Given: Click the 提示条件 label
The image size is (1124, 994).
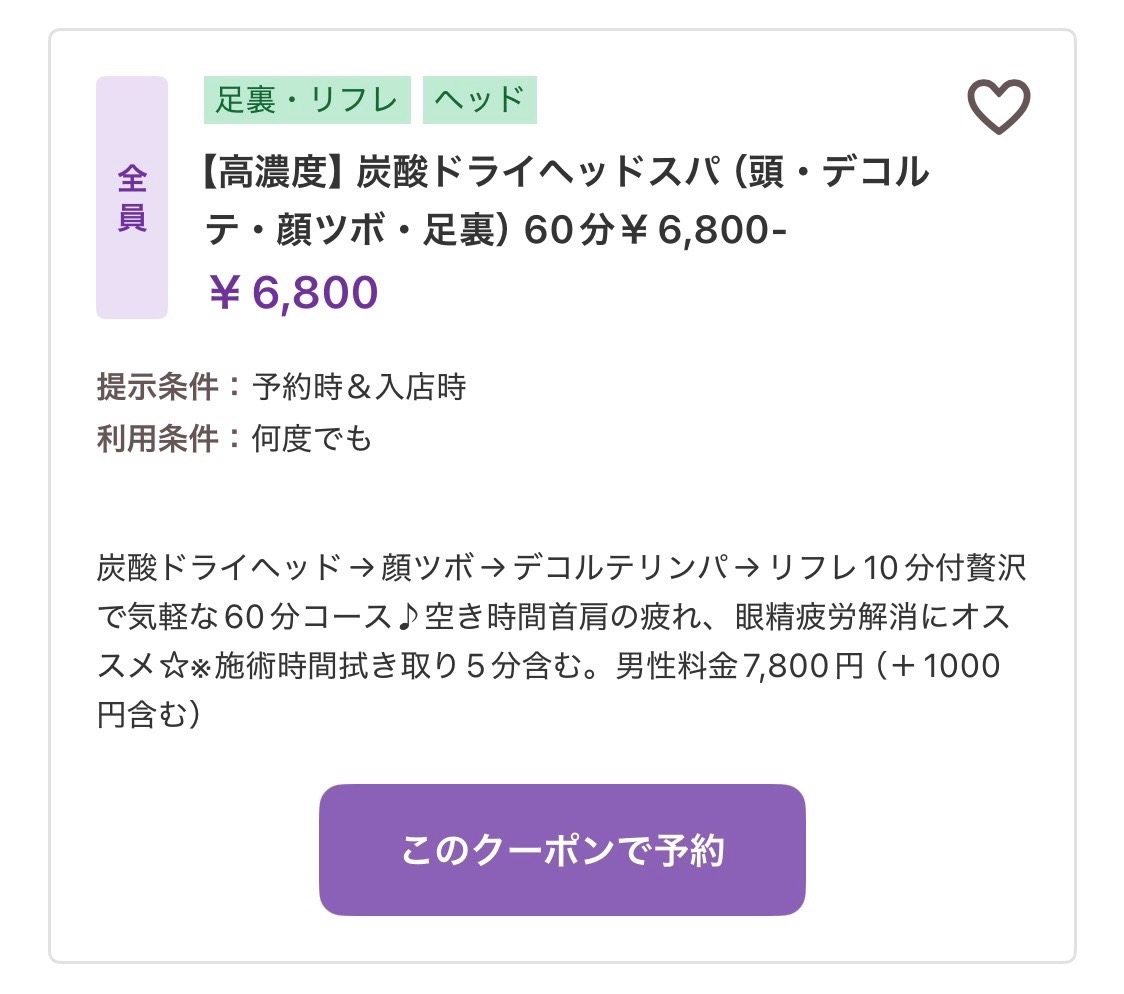Looking at the screenshot, I should coord(157,387).
